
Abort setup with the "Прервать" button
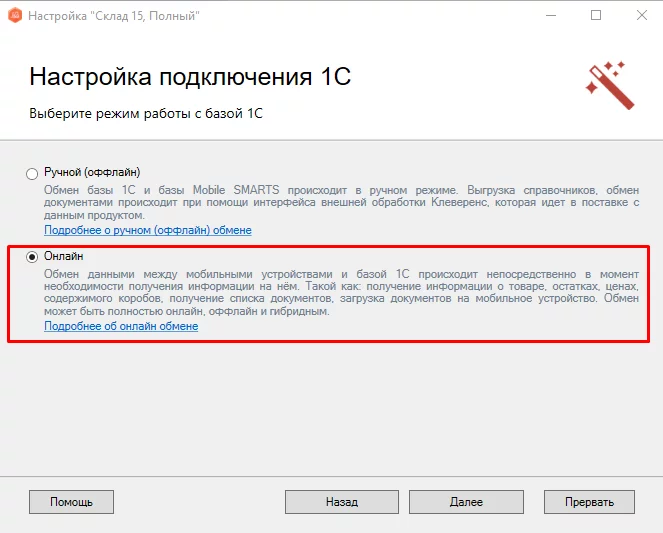[x=589, y=502]
